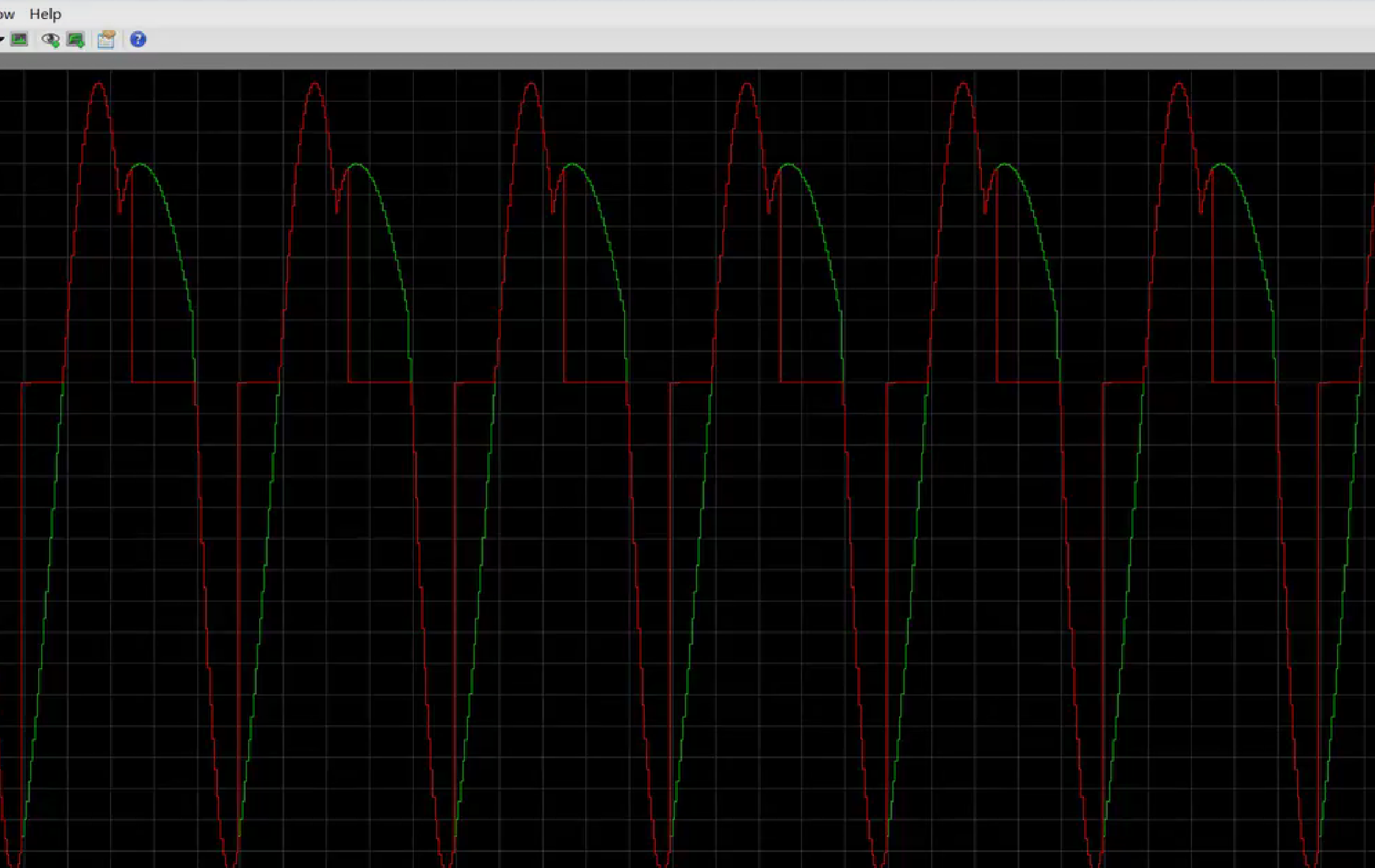1375x868 pixels.
Task: Click the green waveform display toolbar icon
Action: tap(20, 40)
